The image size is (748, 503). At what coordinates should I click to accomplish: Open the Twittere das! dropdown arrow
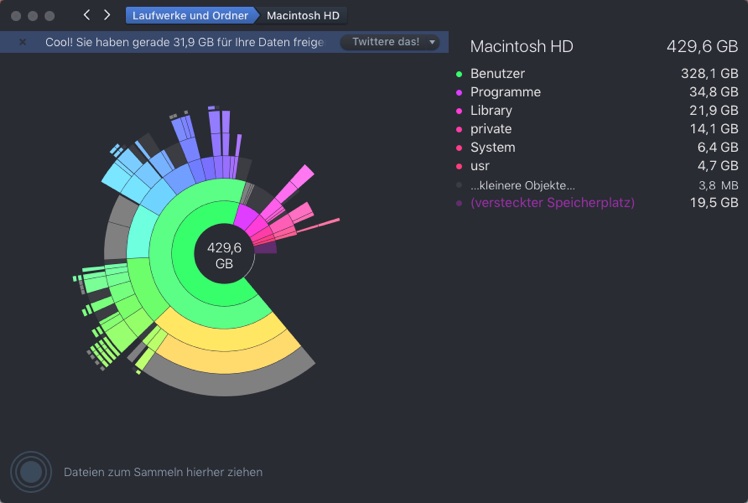click(432, 42)
